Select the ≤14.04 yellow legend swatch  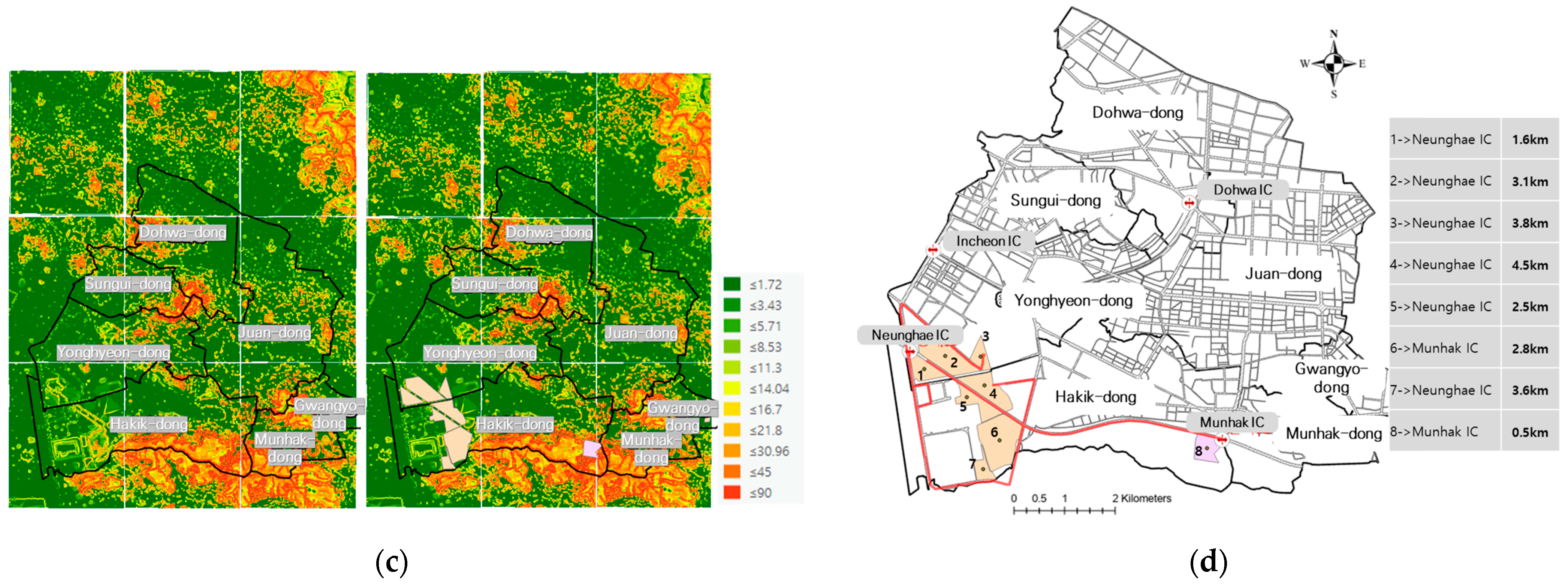[732, 388]
